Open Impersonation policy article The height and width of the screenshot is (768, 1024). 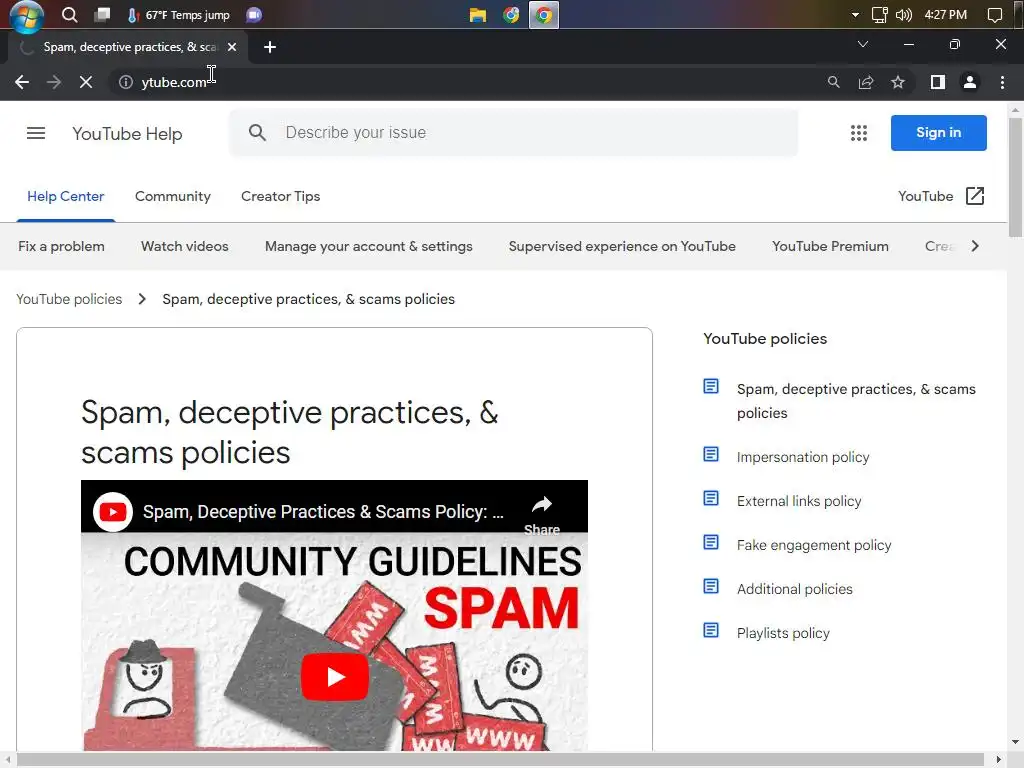click(x=803, y=457)
